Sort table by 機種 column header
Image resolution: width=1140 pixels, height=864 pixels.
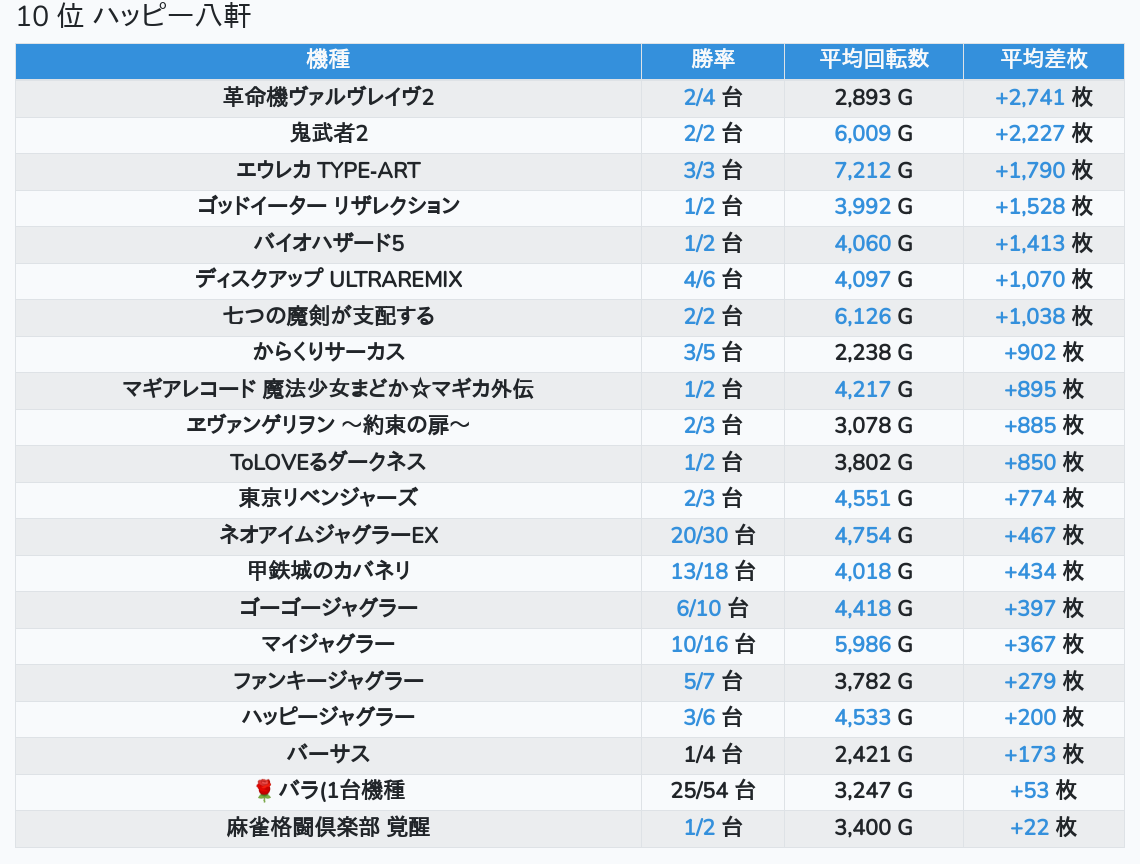tap(328, 59)
